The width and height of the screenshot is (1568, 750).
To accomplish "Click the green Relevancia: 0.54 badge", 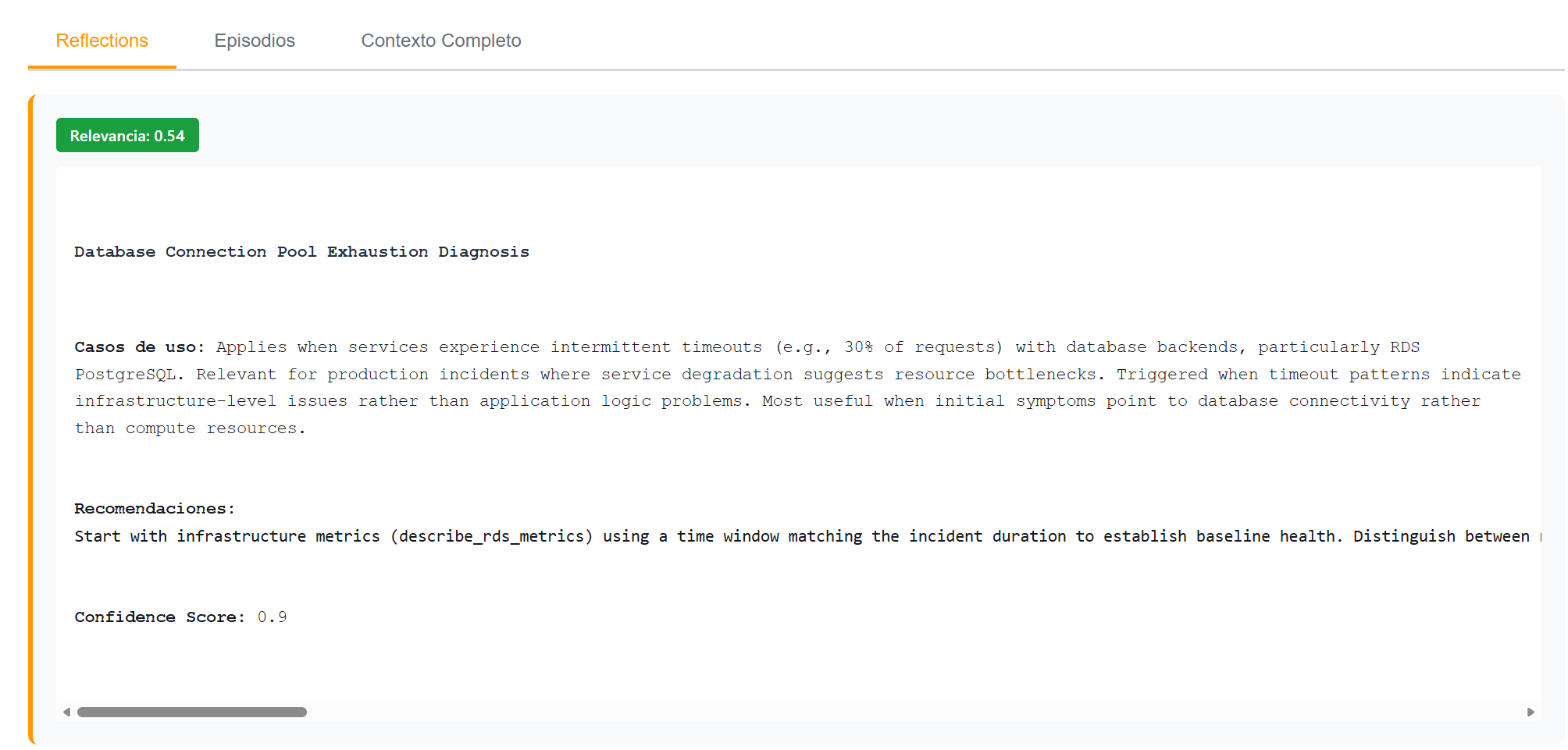I will coord(127,134).
